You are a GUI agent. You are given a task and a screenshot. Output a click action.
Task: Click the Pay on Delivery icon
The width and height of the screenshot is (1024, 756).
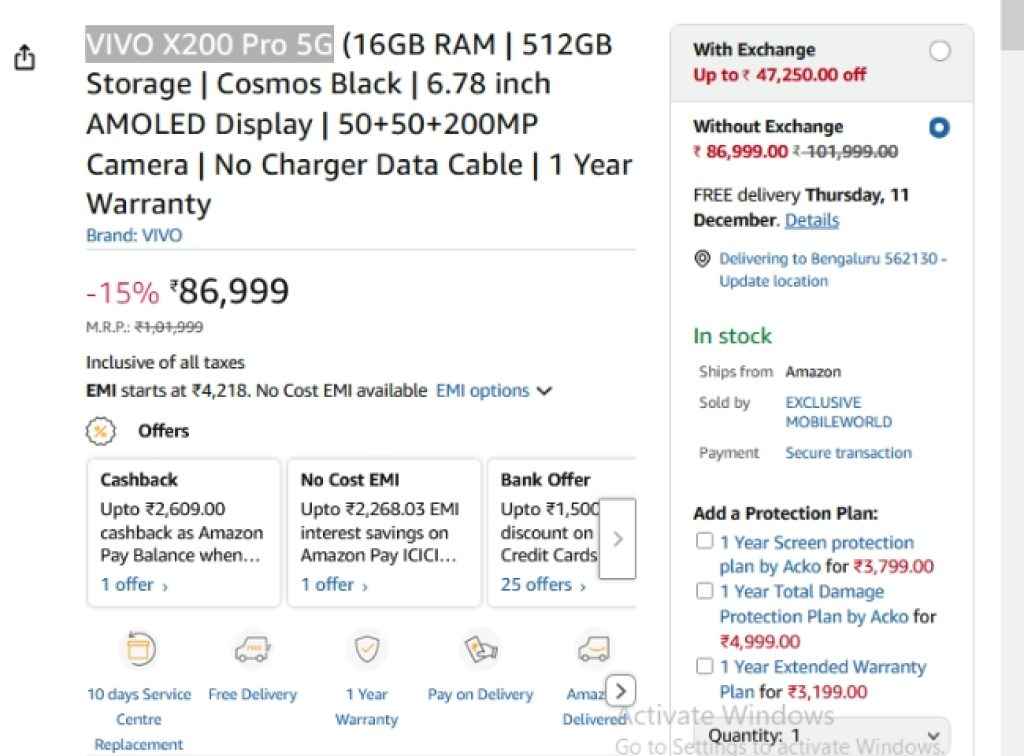pos(480,650)
